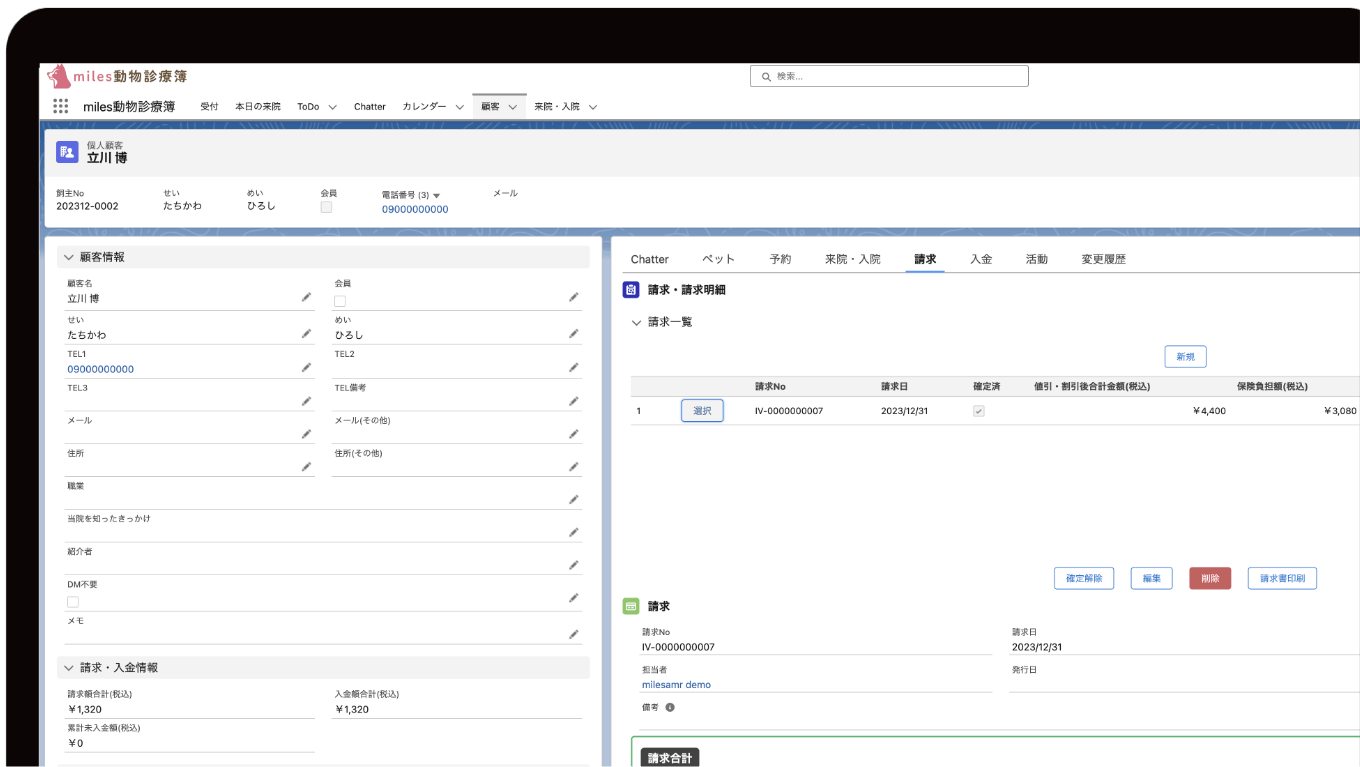Screen dimensions: 1360x767
Task: Click the 備考 info icon
Action: click(670, 707)
